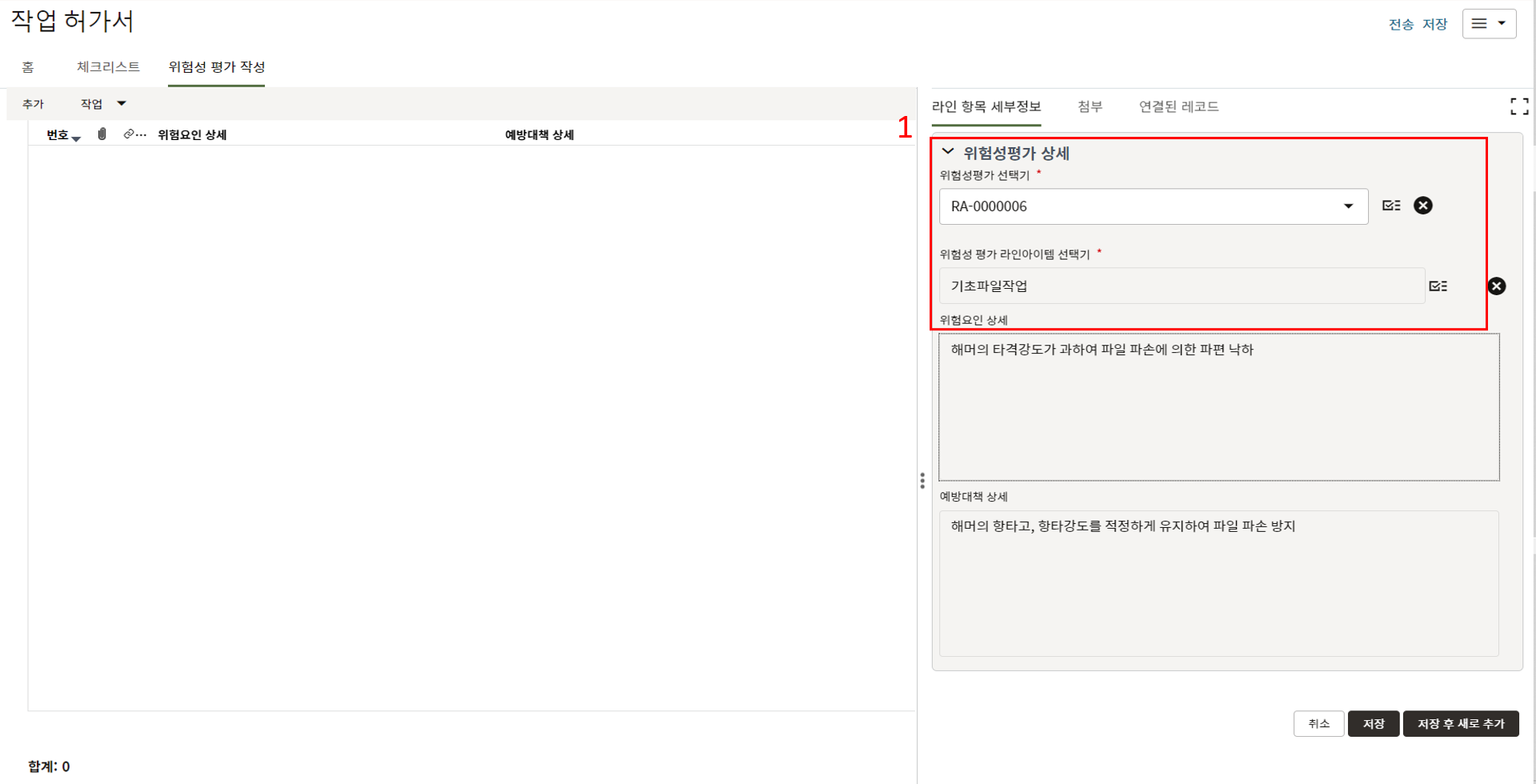Open the 위험성평가 선택기 dropdown arrow
This screenshot has height=784, width=1536.
1348,206
